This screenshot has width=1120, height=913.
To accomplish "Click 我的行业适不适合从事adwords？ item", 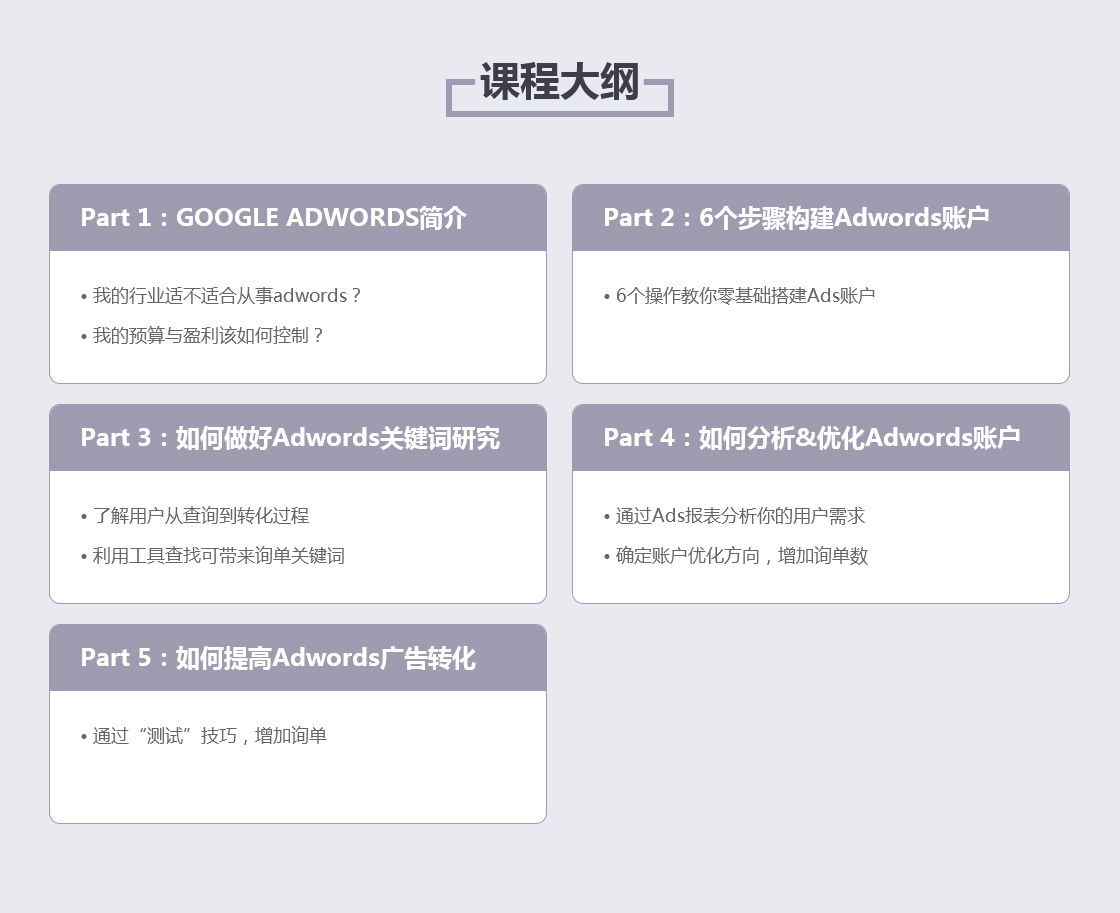I will (x=226, y=296).
